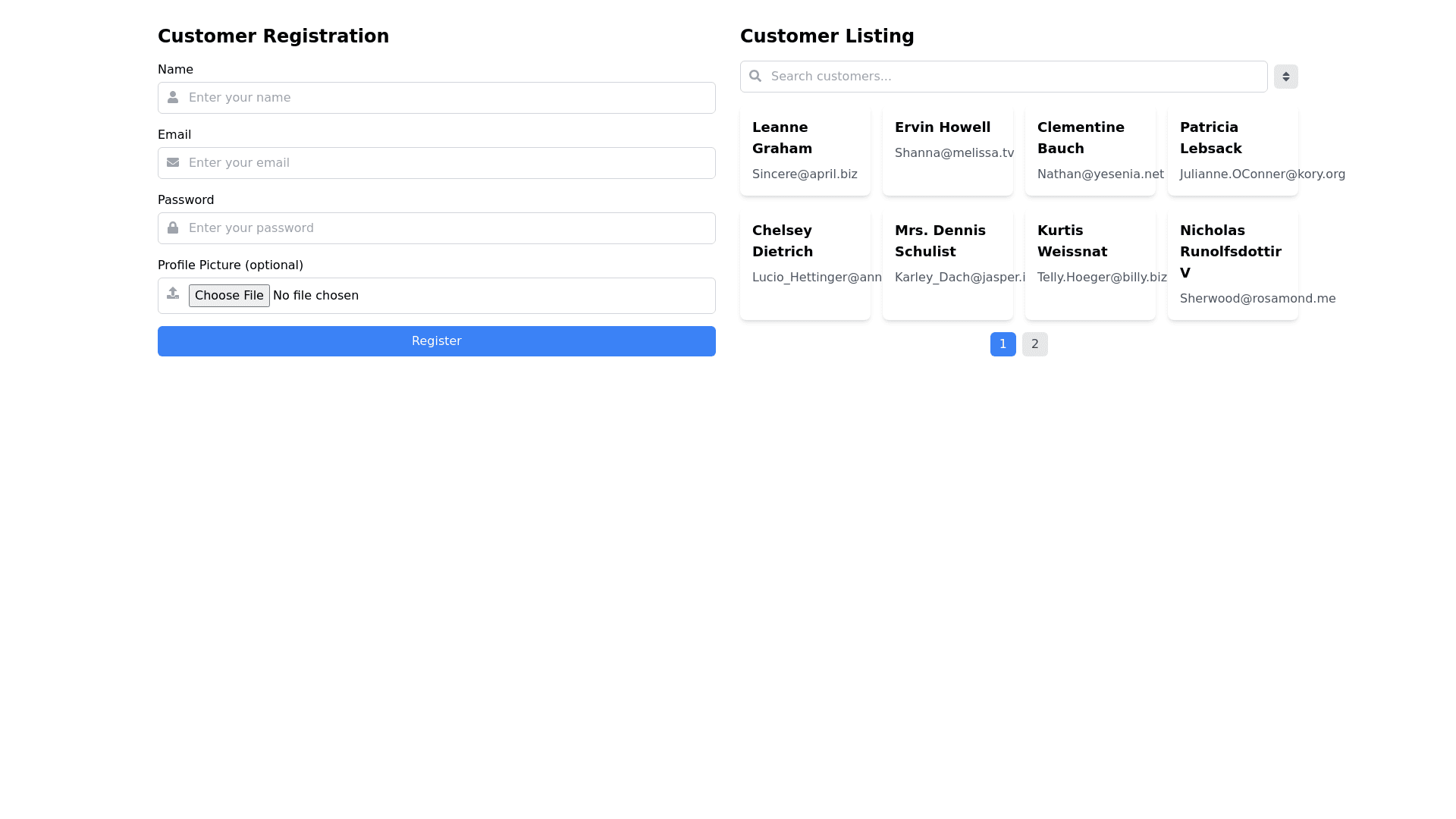Focus the Enter your password field
Image resolution: width=1456 pixels, height=819 pixels.
click(447, 228)
